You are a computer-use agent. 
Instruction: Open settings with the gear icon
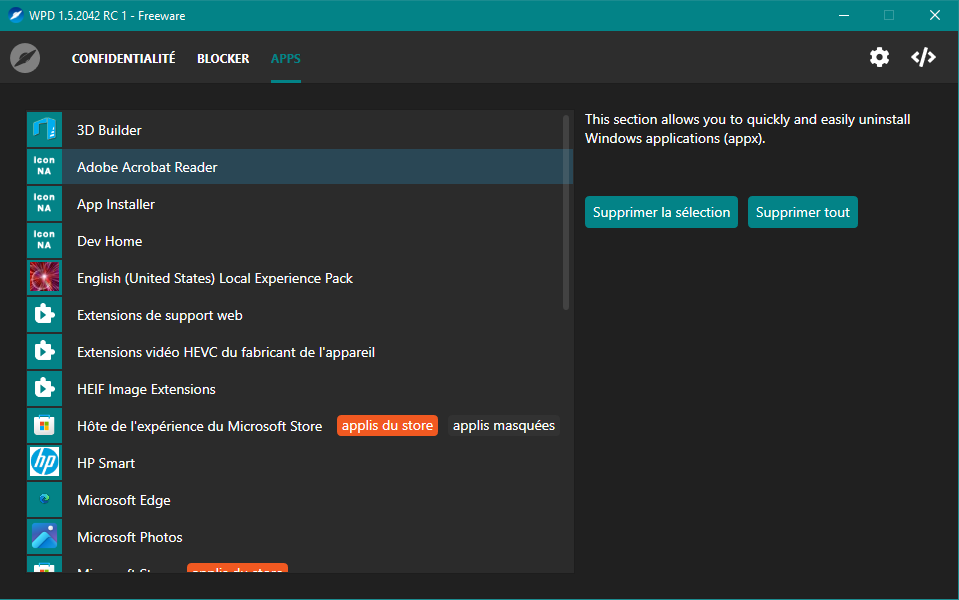pos(879,57)
